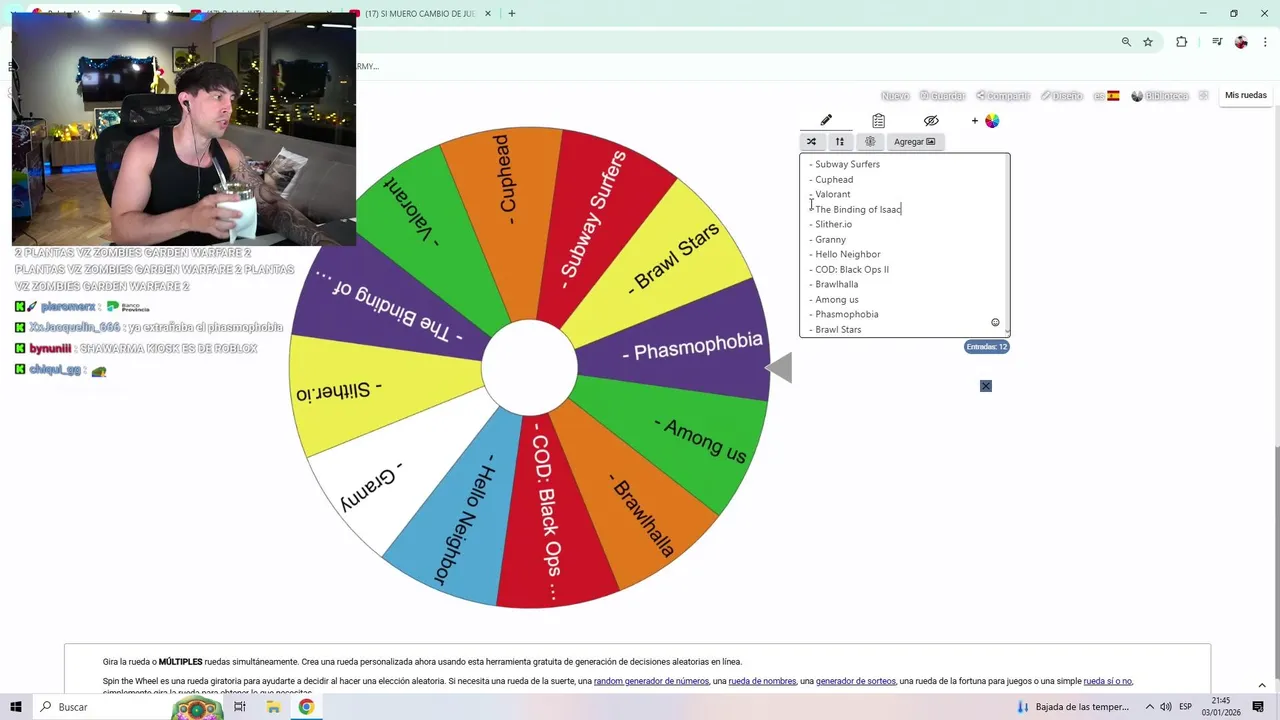
Task: Place cursor on 'Valorant' entry line
Action: pos(832,194)
